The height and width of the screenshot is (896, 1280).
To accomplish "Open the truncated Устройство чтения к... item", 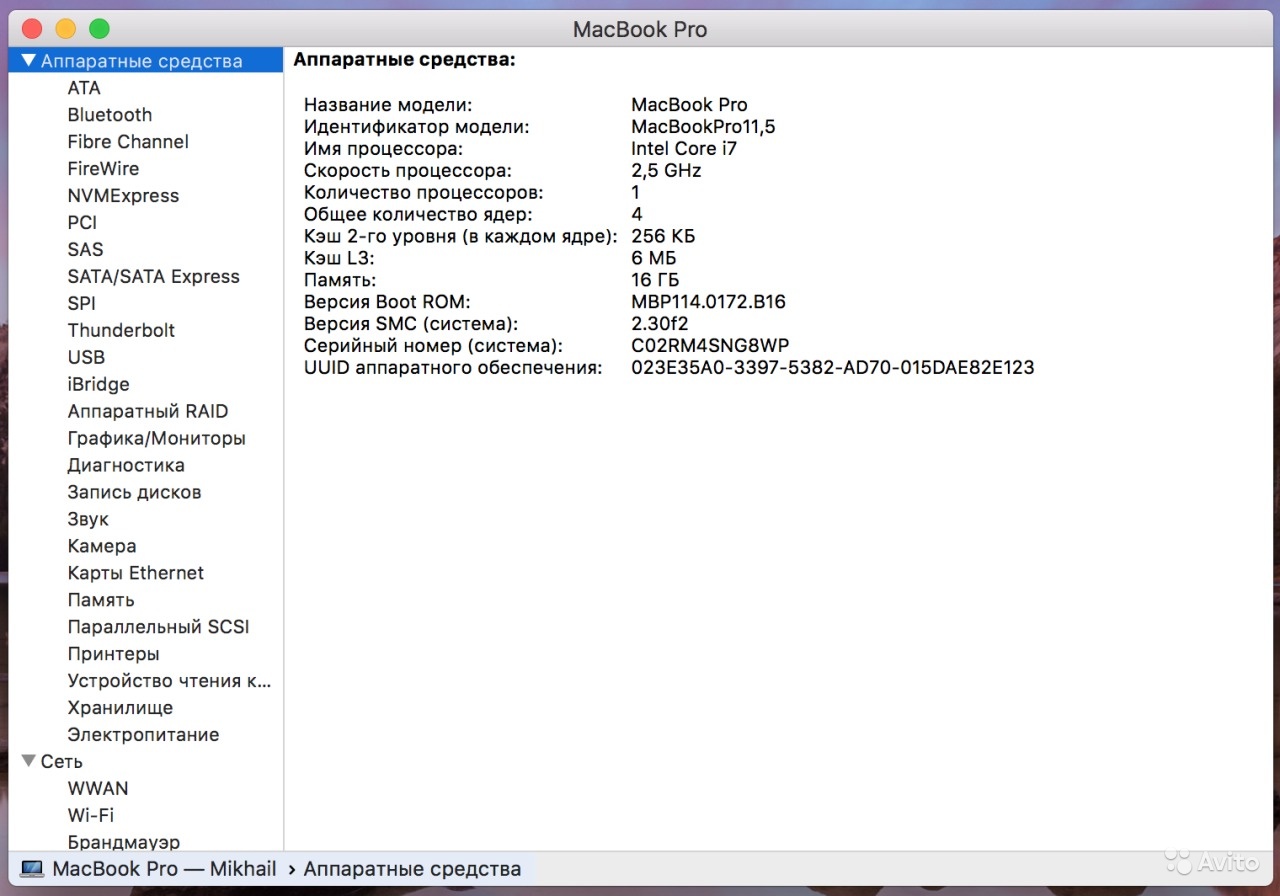I will (x=169, y=682).
